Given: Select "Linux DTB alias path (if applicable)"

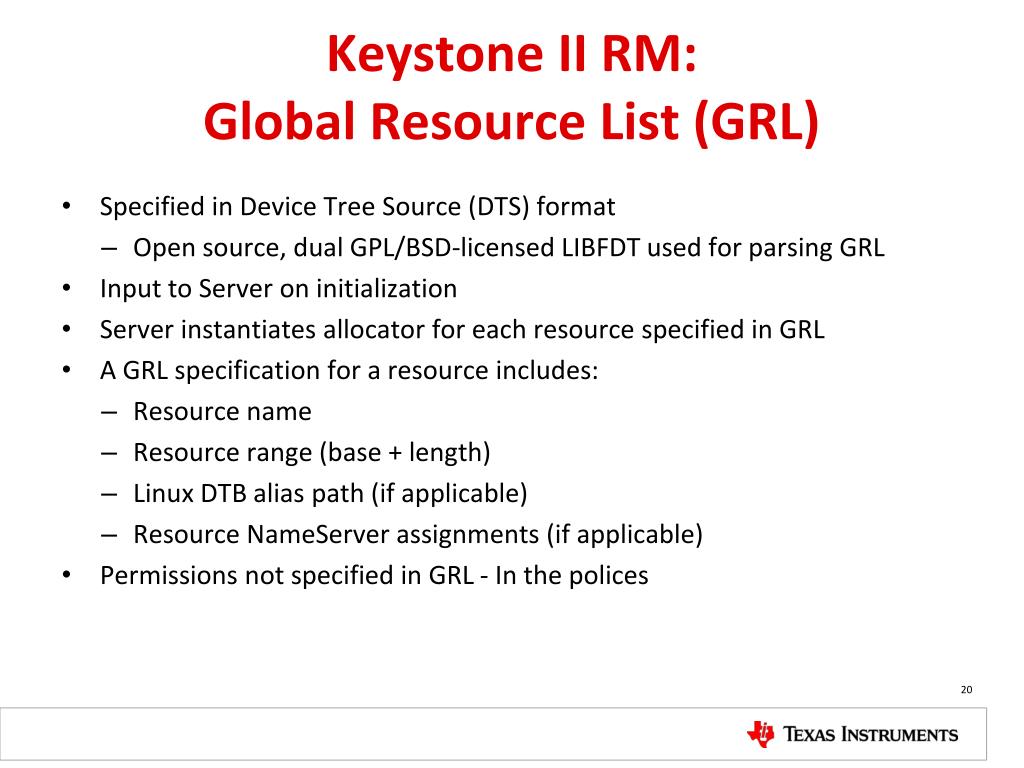Looking at the screenshot, I should (330, 494).
